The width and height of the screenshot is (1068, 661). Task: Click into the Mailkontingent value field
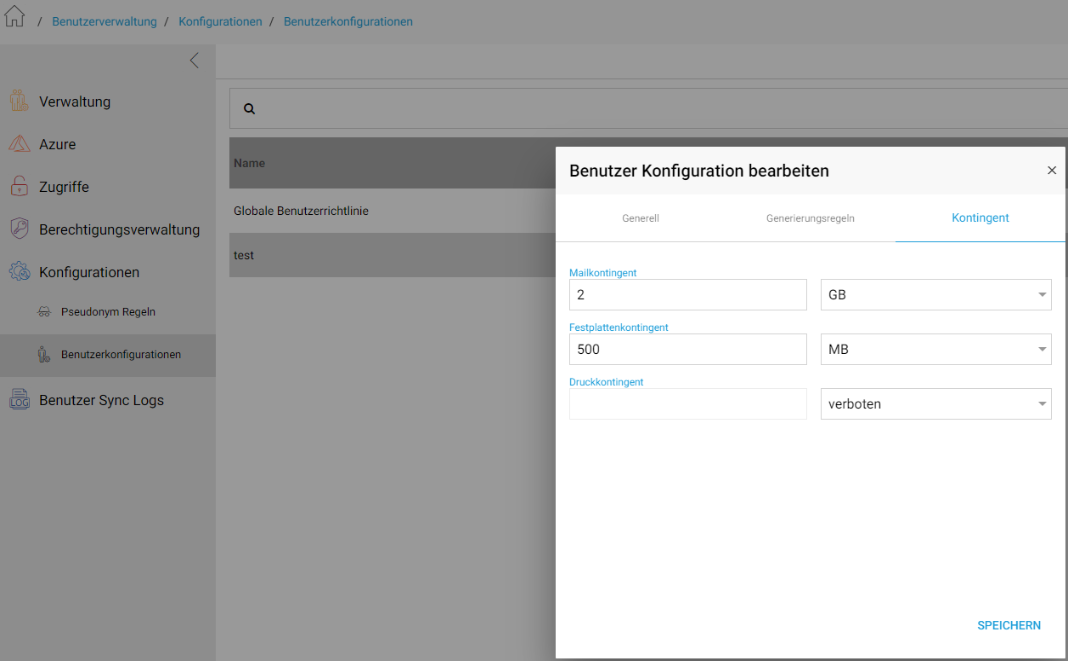[688, 294]
